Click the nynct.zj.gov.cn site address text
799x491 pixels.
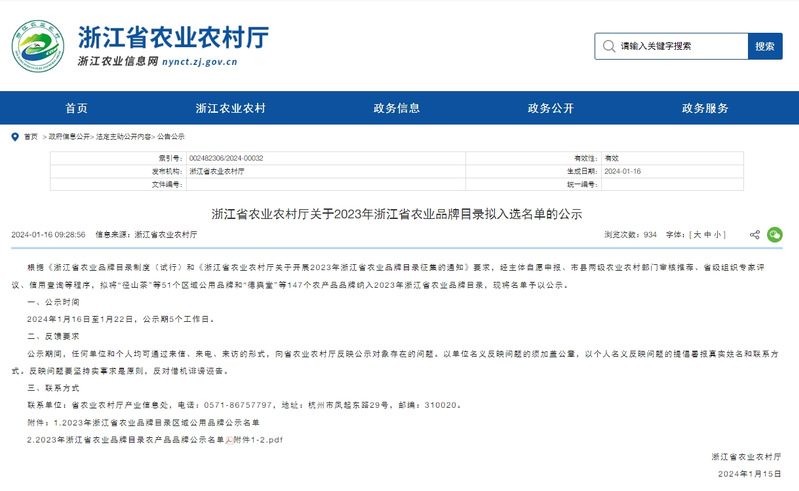(x=200, y=62)
